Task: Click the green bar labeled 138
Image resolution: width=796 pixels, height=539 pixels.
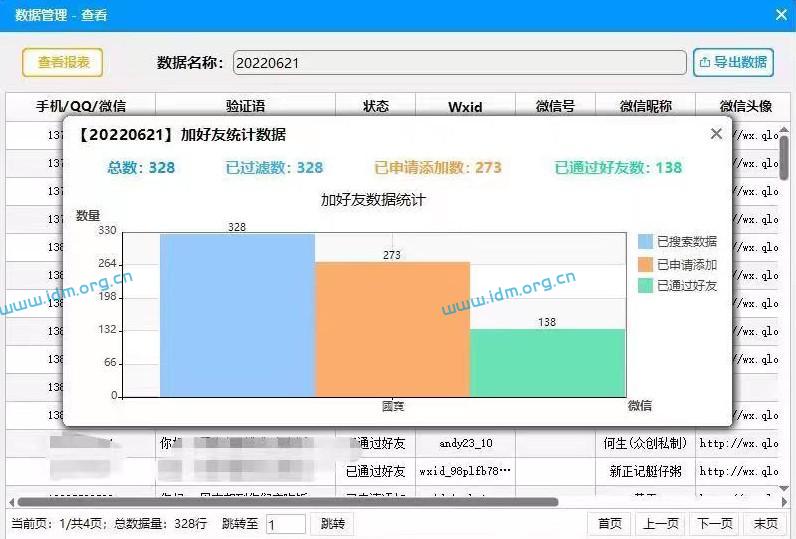Action: [x=548, y=362]
